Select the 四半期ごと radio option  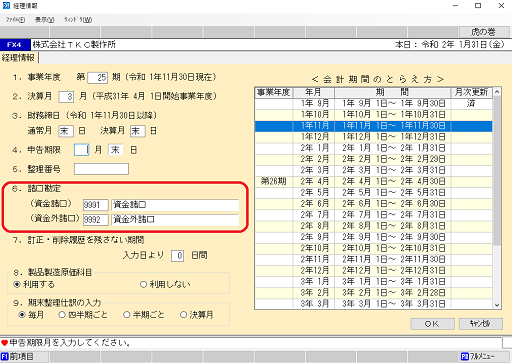point(62,315)
